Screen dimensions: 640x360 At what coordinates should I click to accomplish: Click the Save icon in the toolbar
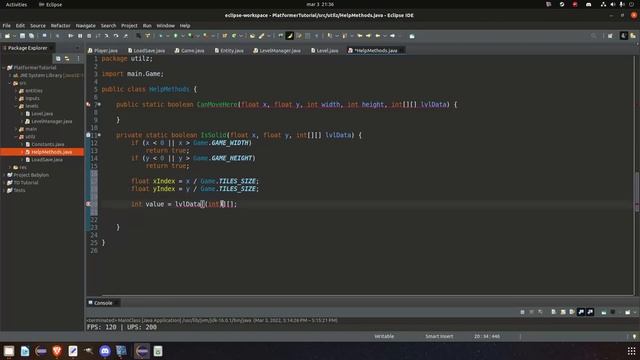22,36
